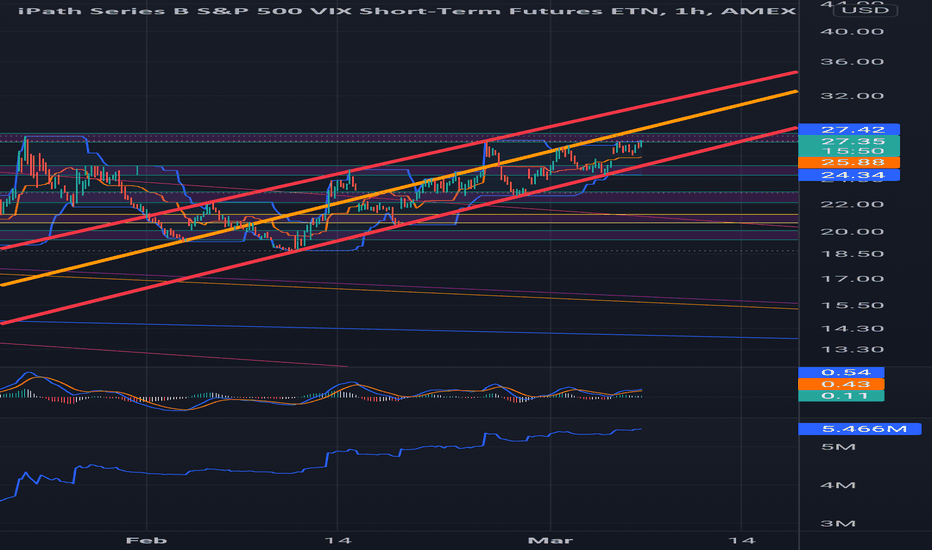932x550 pixels.
Task: Click the 22.00 price axis value
Action: coord(852,205)
